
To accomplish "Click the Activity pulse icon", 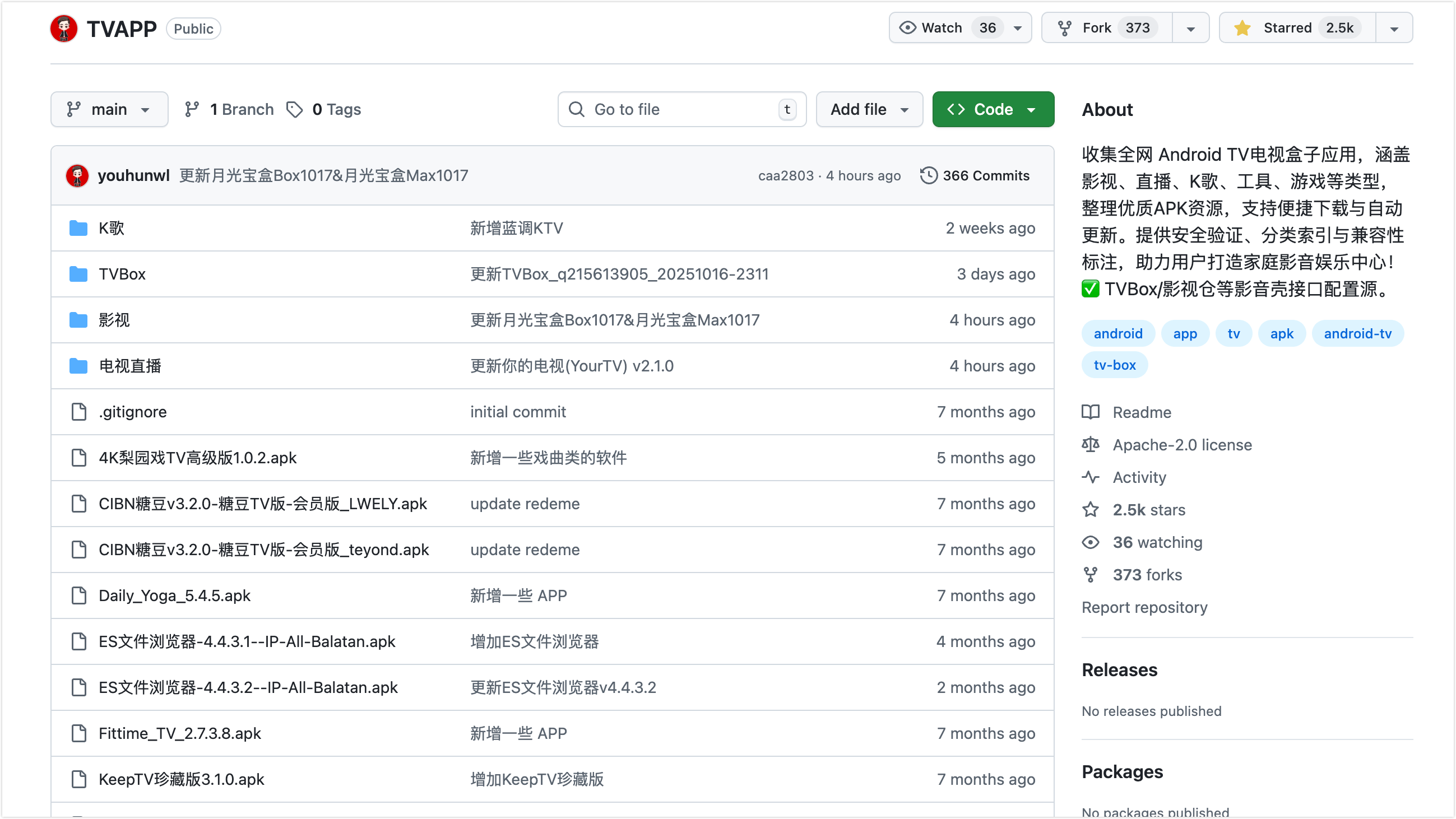I will 1090,477.
